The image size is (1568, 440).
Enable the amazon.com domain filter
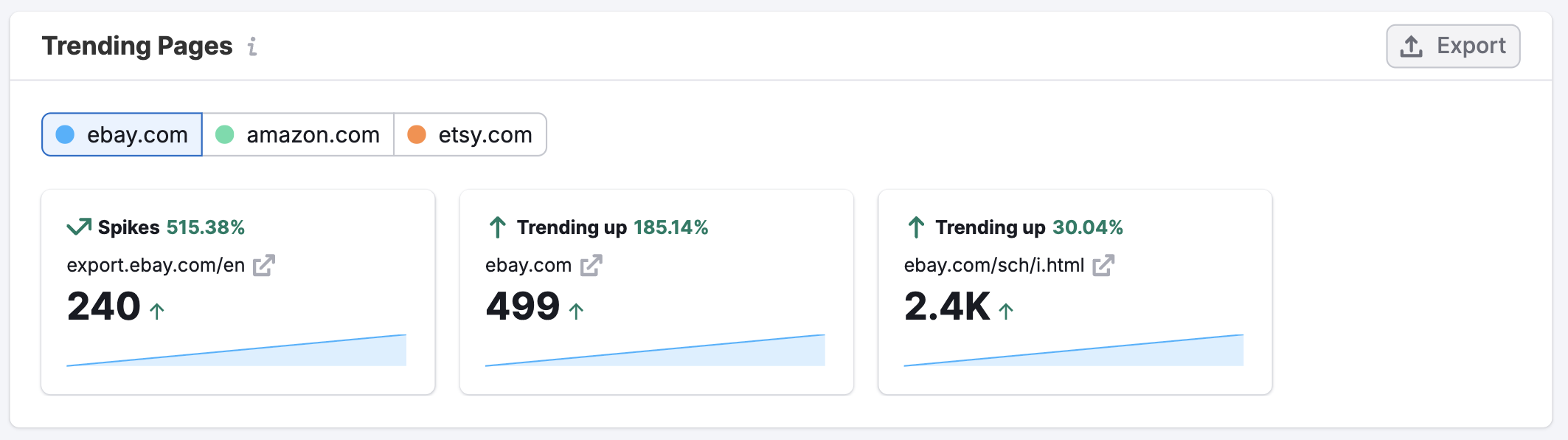tap(299, 134)
